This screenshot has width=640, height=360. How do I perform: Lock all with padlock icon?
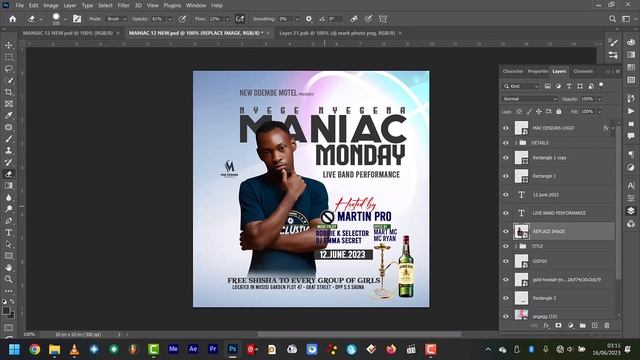pos(559,111)
